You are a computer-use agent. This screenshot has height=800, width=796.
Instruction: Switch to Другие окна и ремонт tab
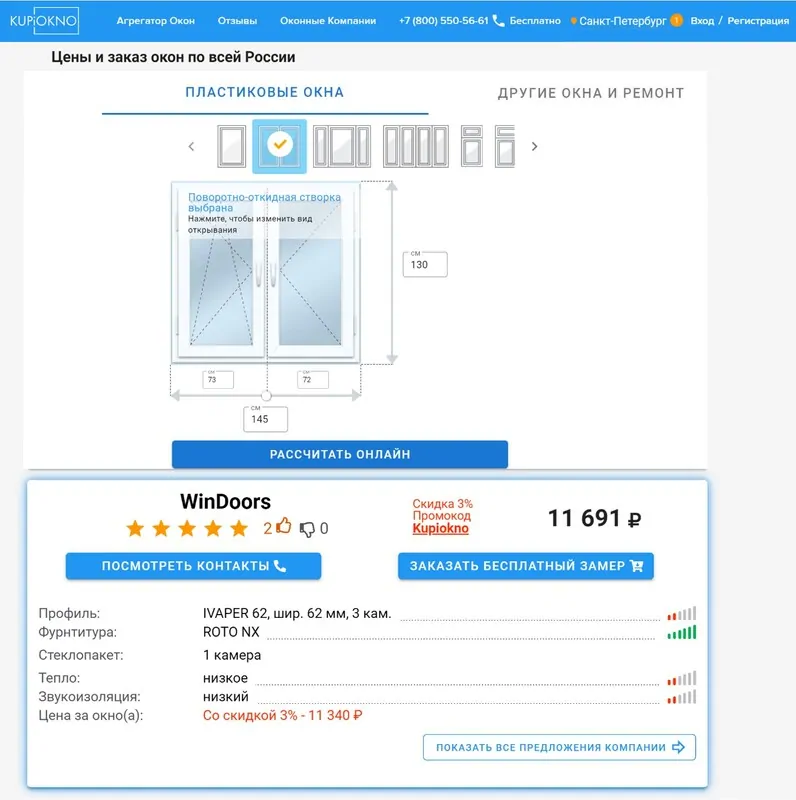pyautogui.click(x=591, y=93)
